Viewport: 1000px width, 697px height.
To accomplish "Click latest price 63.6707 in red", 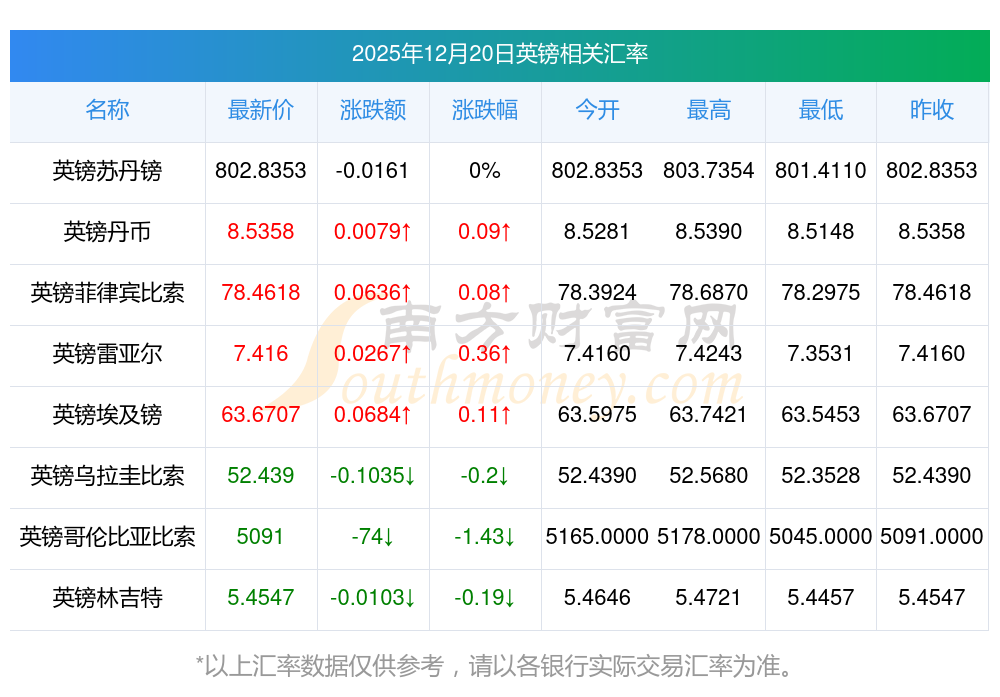I will point(261,415).
